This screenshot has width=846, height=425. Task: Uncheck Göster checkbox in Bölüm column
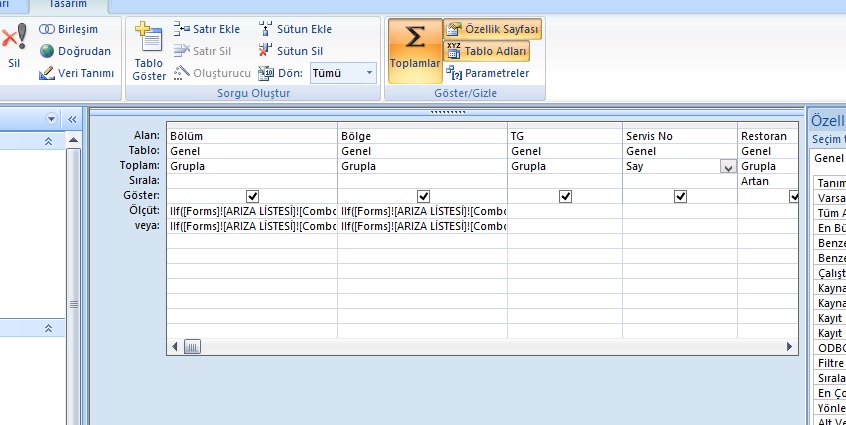(x=252, y=196)
